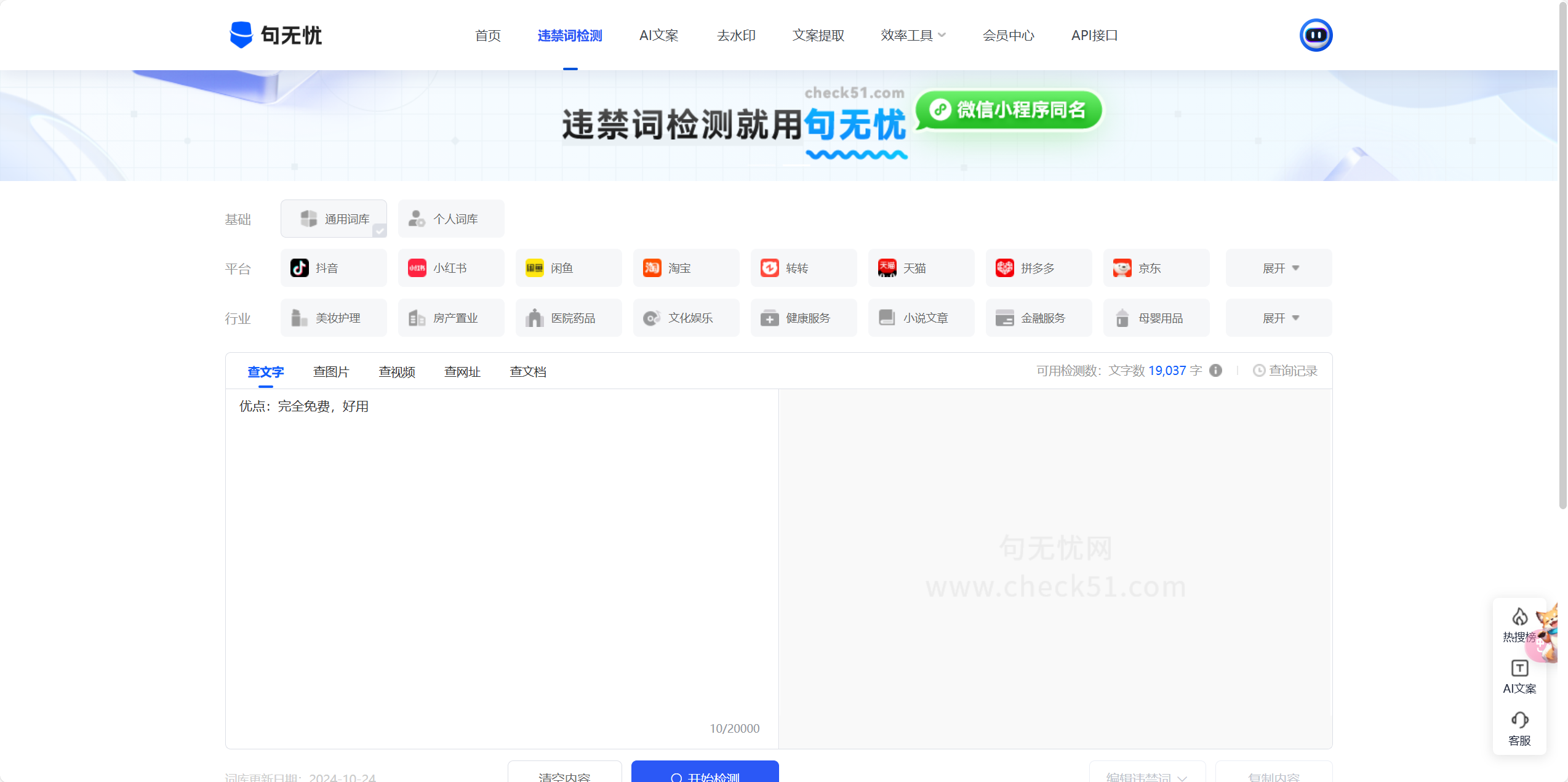The image size is (1568, 782).
Task: Click the clock icon for 查询记录
Action: 1259,371
